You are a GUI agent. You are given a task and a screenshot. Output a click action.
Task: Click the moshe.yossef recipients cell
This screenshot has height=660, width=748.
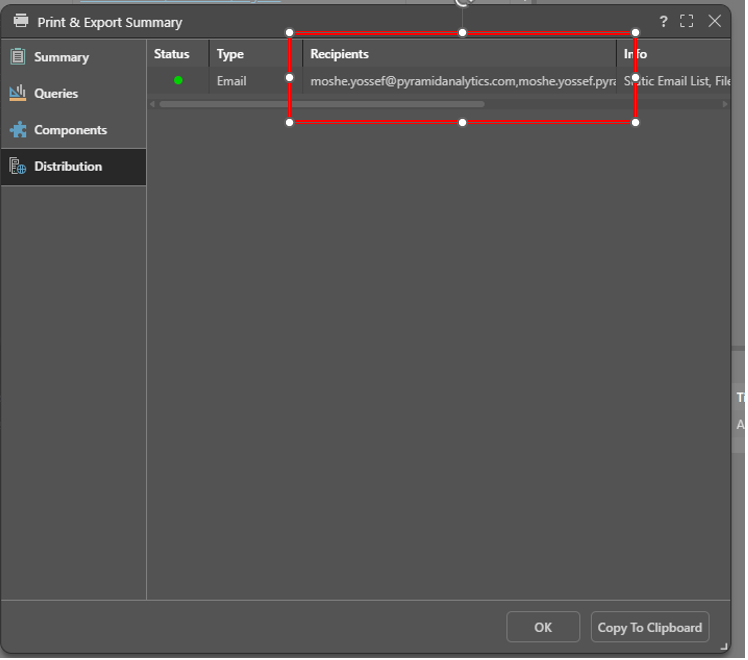click(460, 81)
